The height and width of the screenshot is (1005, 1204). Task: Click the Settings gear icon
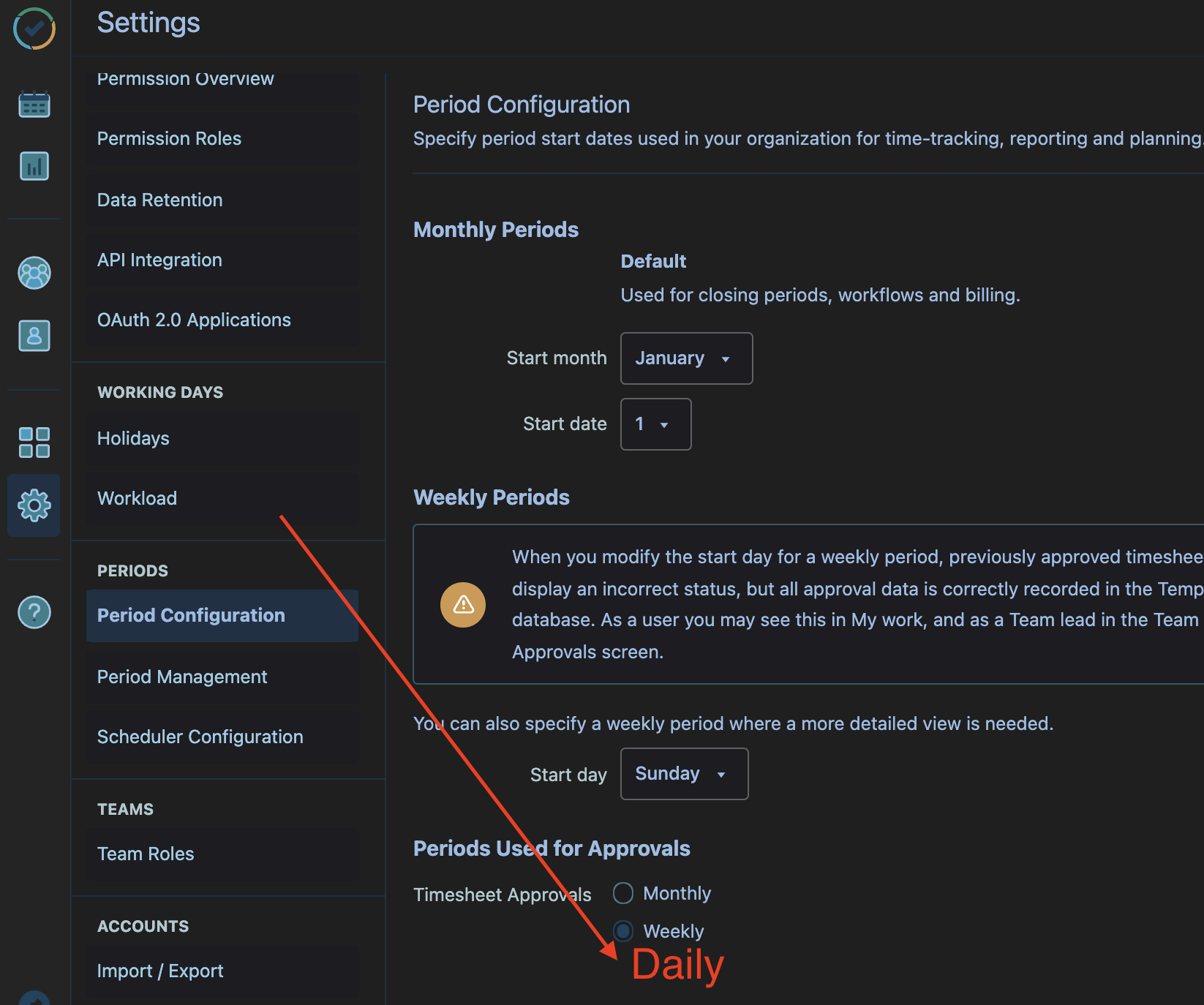click(34, 505)
